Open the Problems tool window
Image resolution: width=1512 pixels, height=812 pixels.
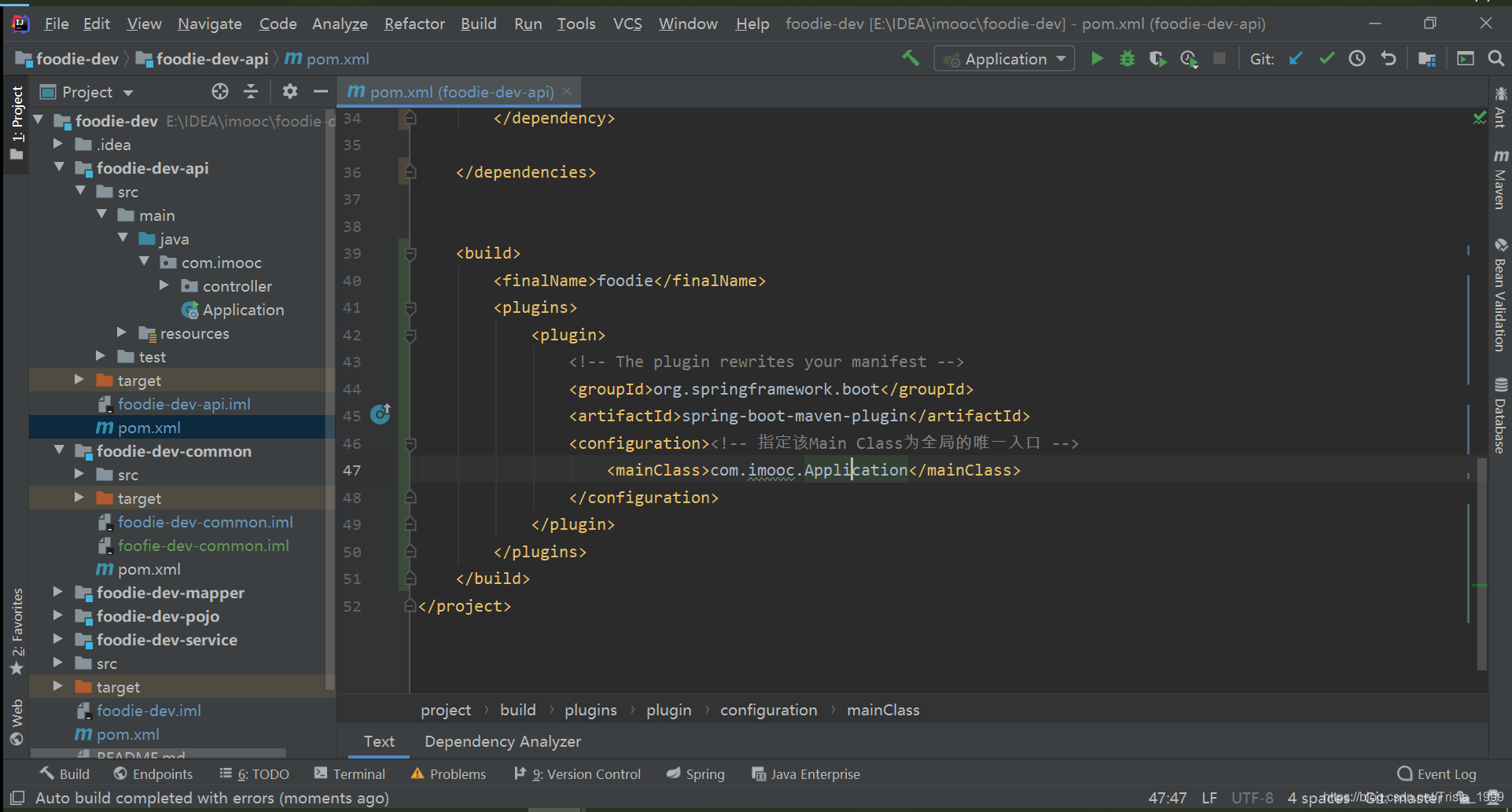point(448,774)
